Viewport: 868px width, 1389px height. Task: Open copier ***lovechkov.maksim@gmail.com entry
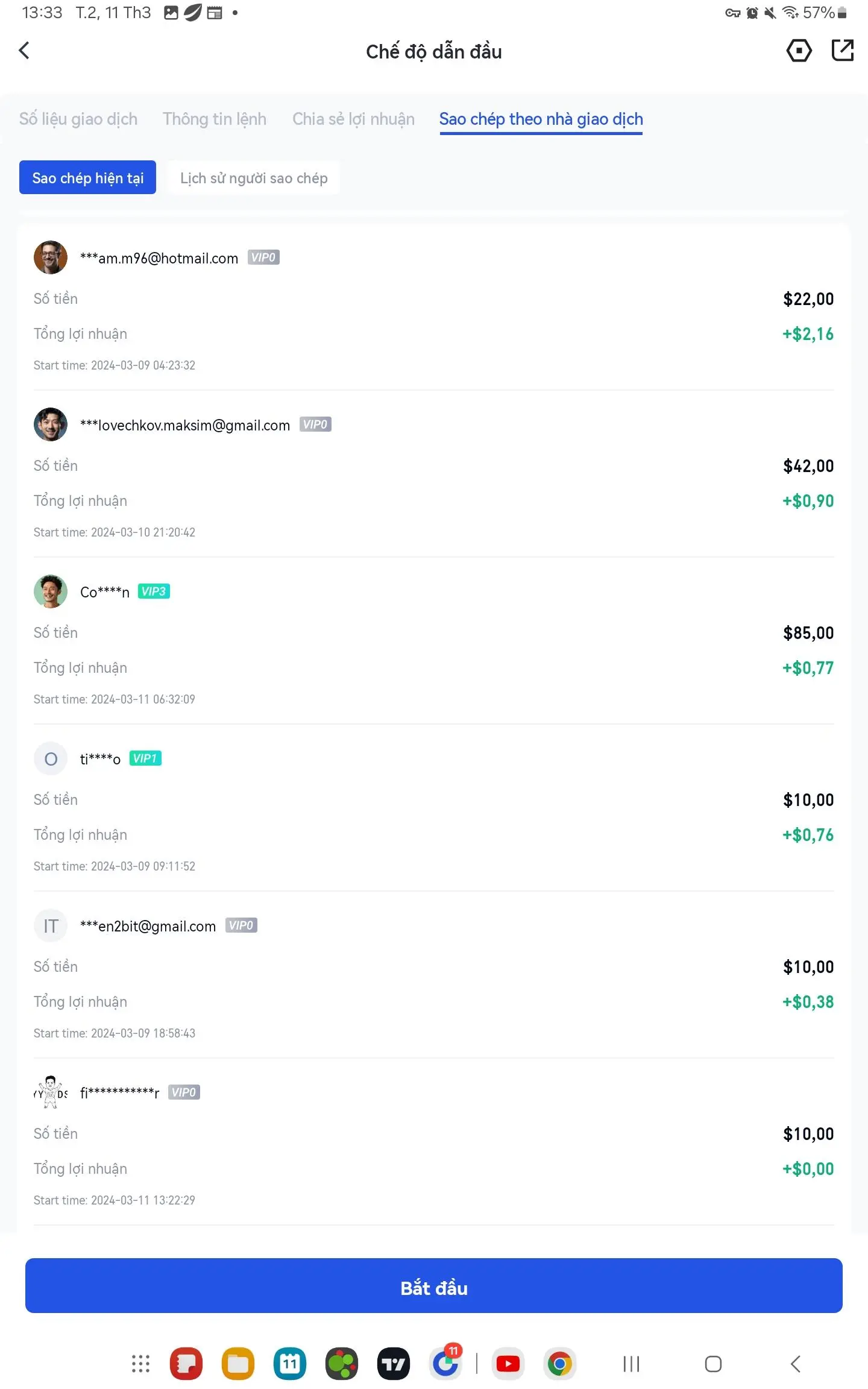[x=434, y=474]
